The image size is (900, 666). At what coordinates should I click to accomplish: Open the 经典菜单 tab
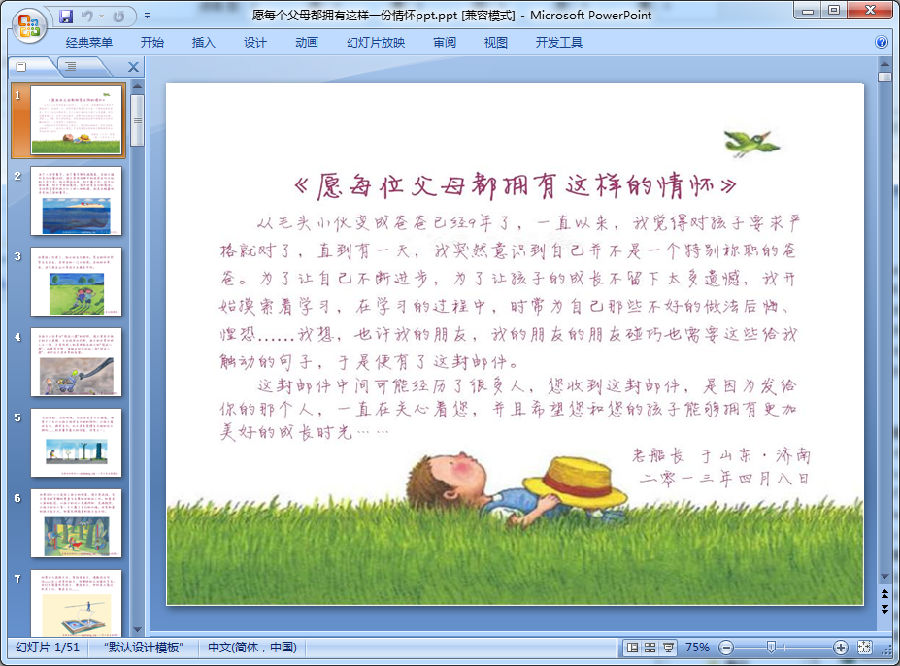coord(89,42)
